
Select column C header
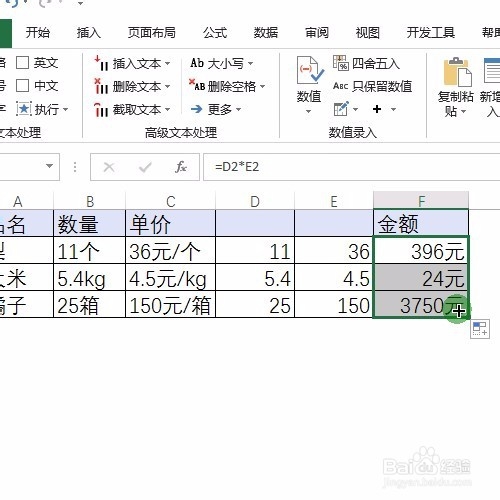(x=171, y=201)
